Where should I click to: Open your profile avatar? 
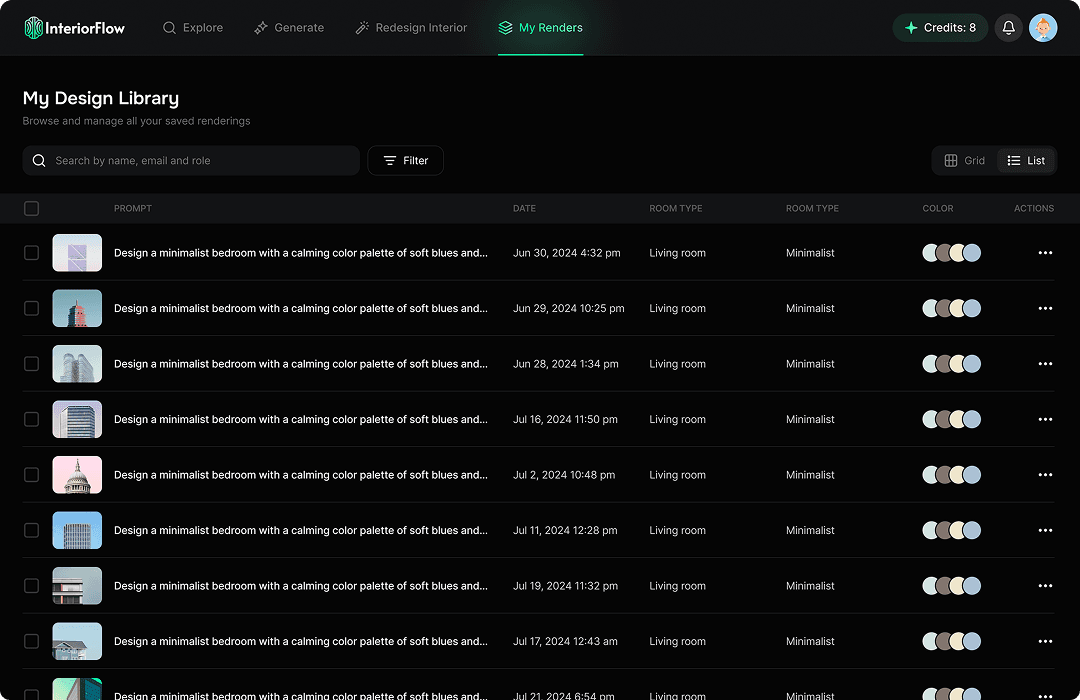[x=1043, y=27]
